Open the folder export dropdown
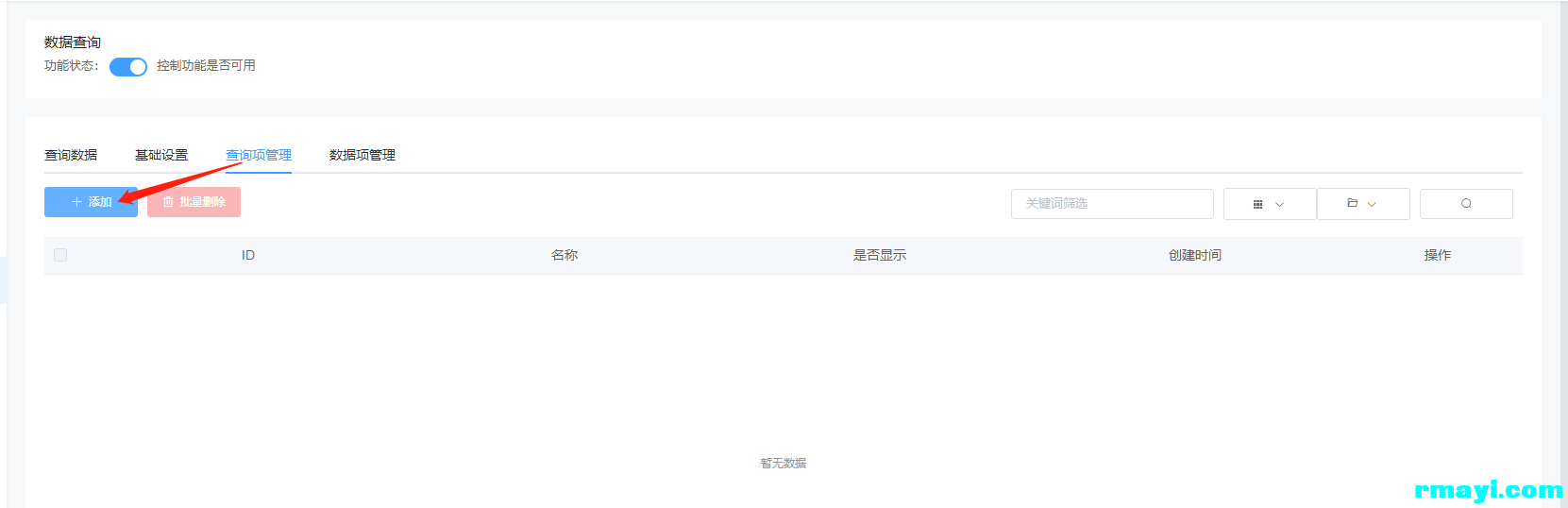 [x=1363, y=204]
